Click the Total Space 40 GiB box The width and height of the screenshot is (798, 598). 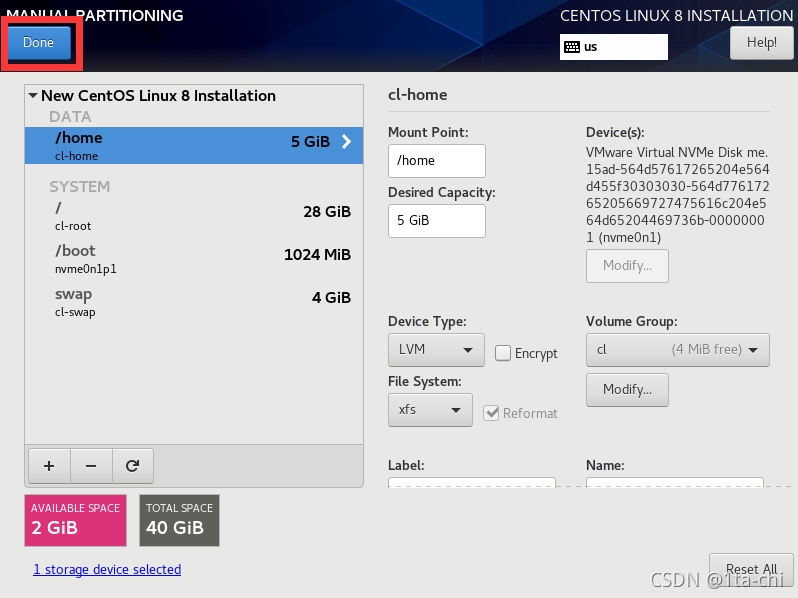click(179, 521)
